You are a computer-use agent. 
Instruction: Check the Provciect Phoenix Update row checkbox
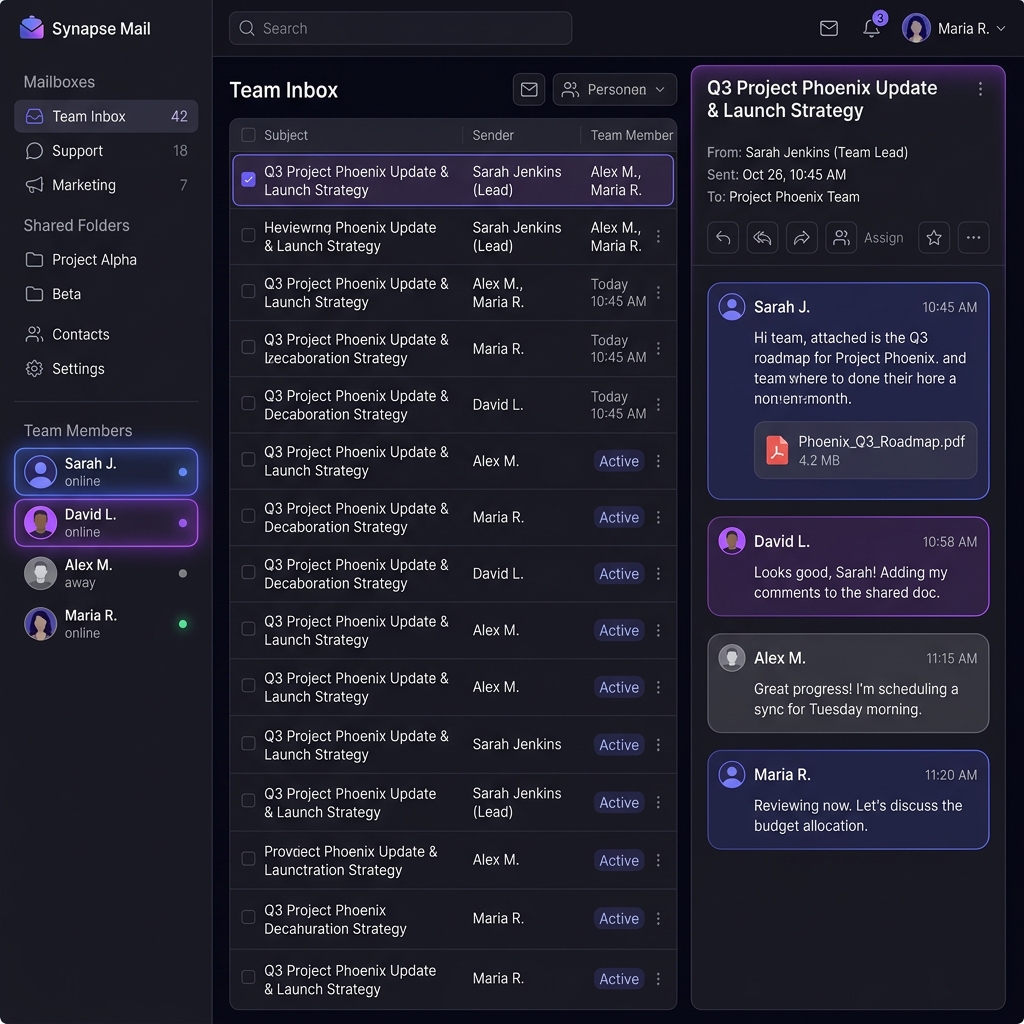(248, 859)
